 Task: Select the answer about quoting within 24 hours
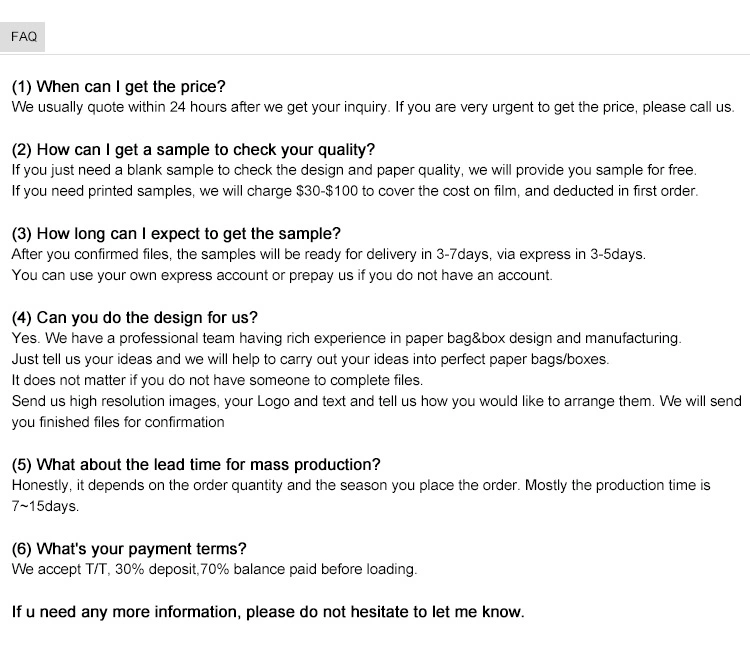[372, 106]
